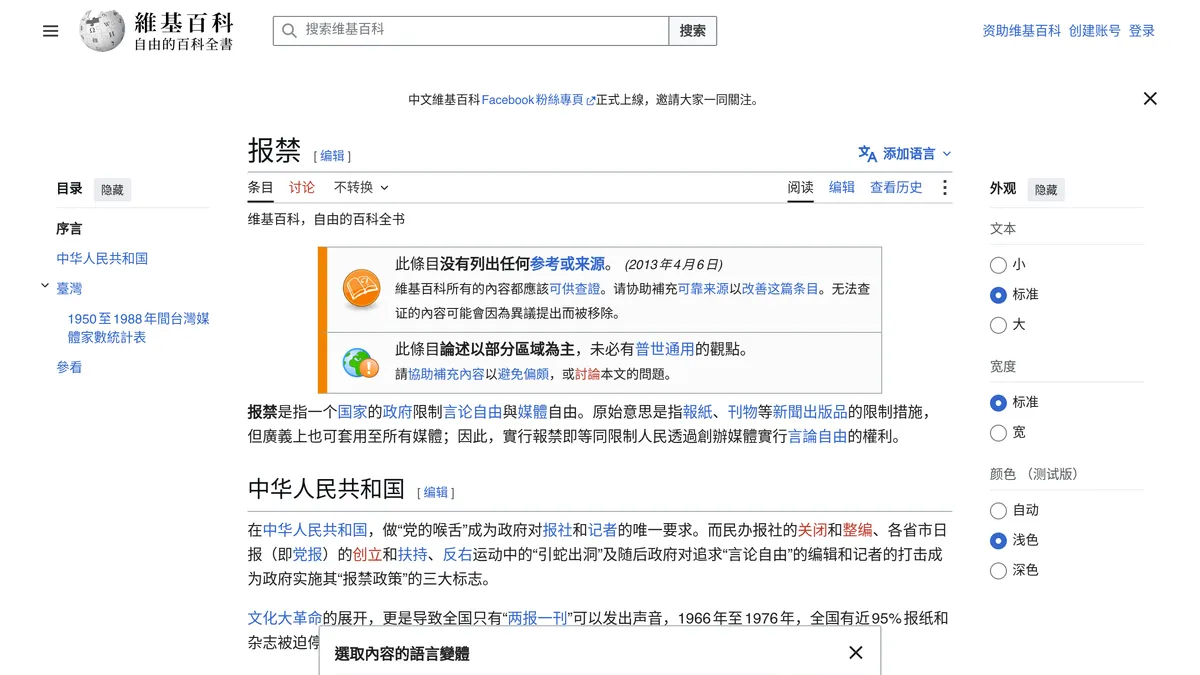Open 创建账号 link

(x=1095, y=31)
